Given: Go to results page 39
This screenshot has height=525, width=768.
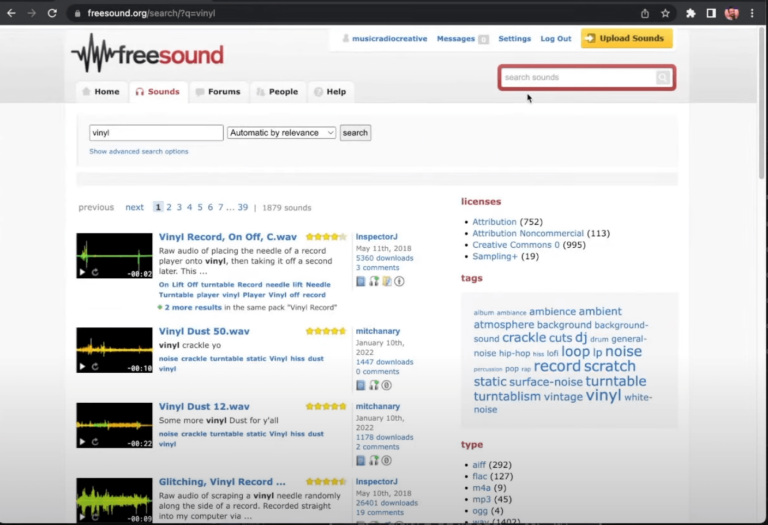Looking at the screenshot, I should [243, 207].
